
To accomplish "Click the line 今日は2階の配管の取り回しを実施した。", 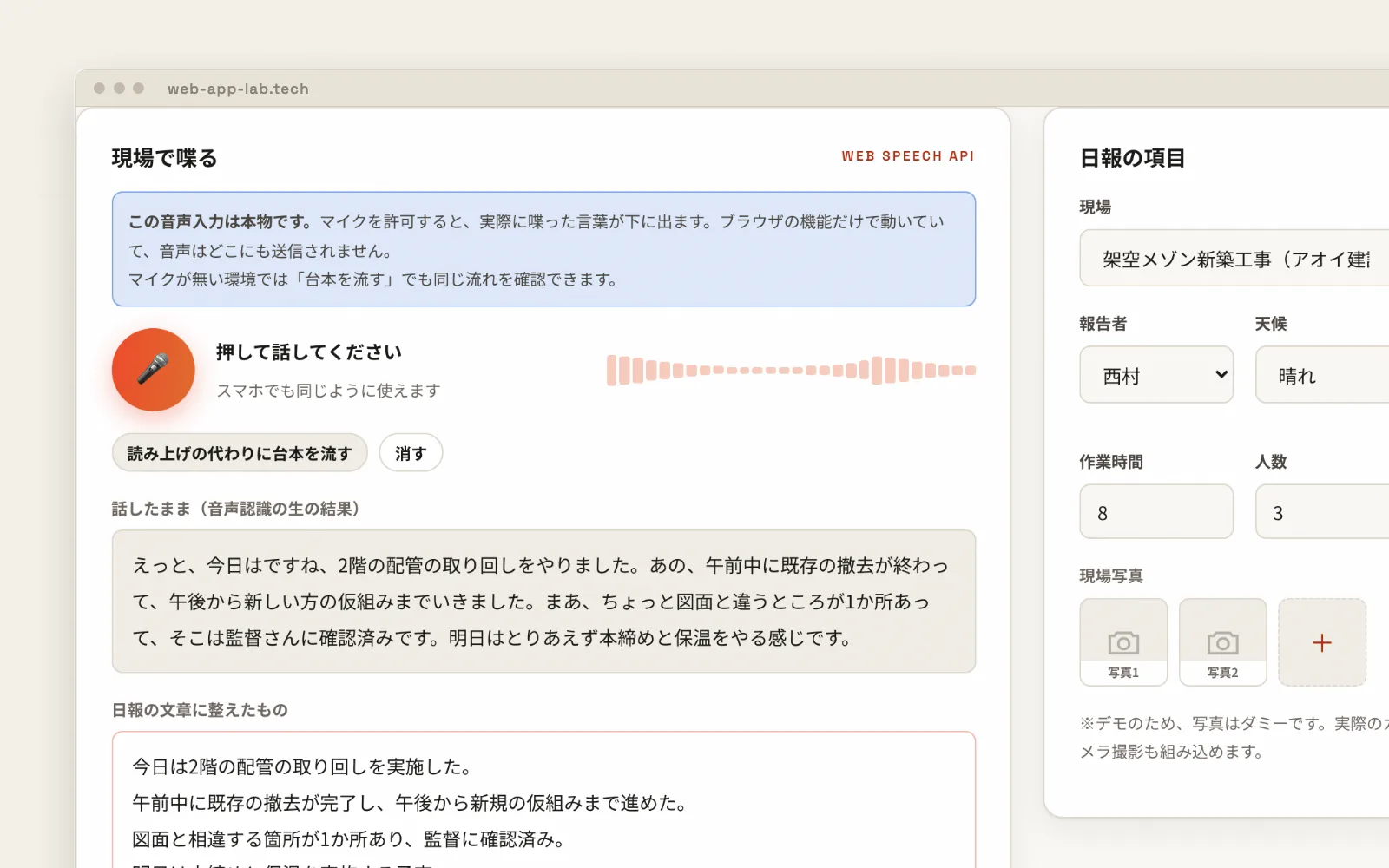I will [x=303, y=766].
